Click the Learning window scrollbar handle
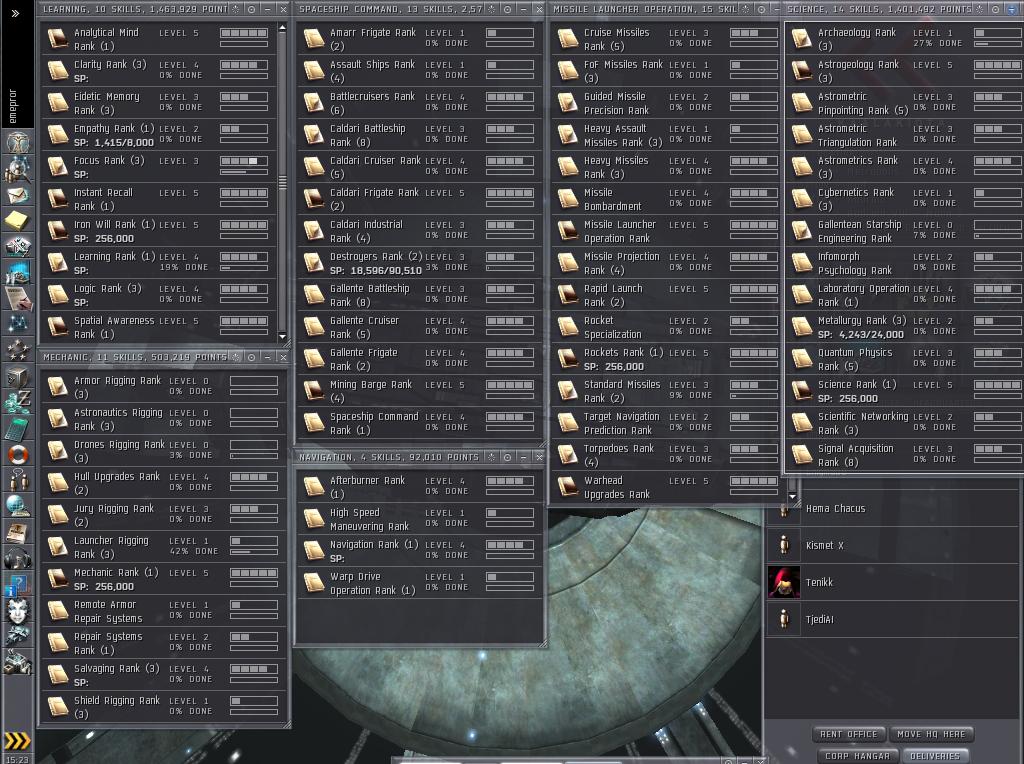 (x=282, y=183)
